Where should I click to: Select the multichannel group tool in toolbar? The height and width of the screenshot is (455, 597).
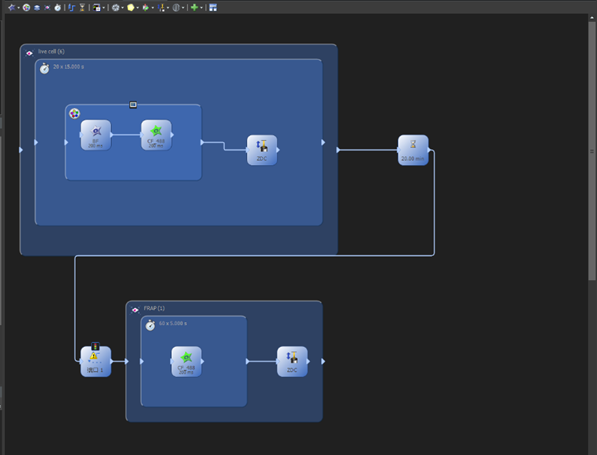coord(26,7)
